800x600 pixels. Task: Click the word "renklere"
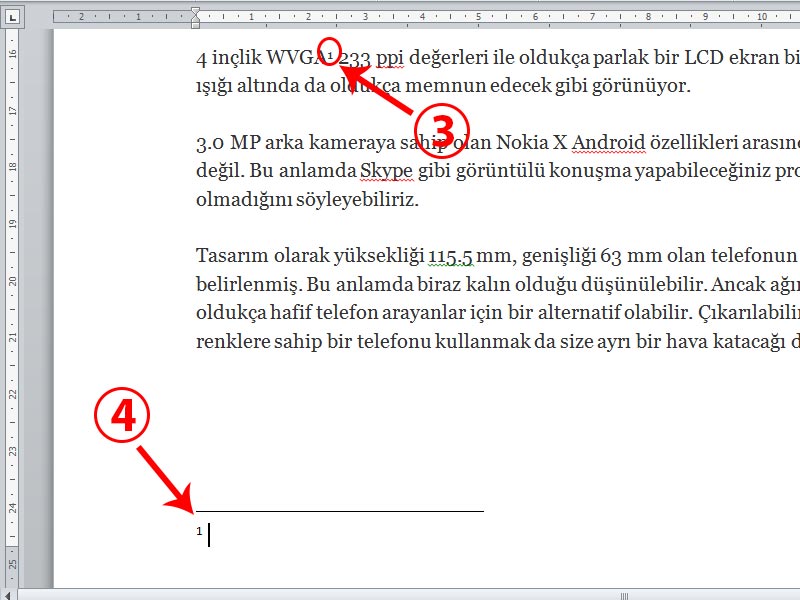[x=232, y=341]
